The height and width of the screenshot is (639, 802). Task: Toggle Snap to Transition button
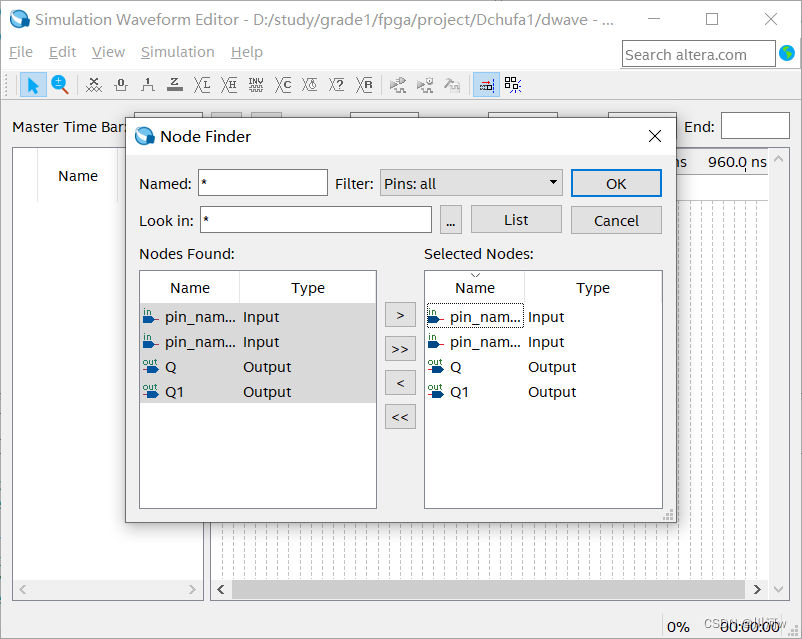(513, 85)
